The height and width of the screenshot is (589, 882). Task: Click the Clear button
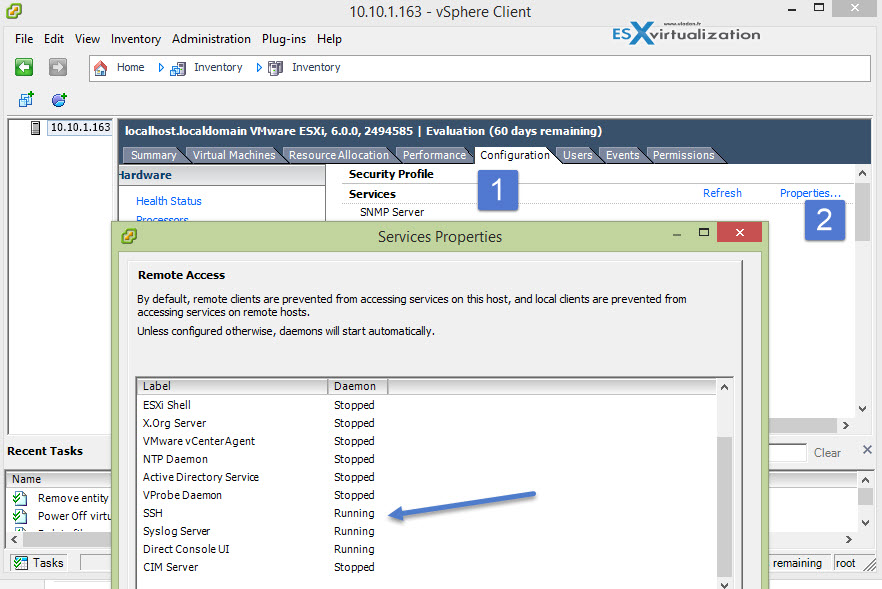click(827, 452)
